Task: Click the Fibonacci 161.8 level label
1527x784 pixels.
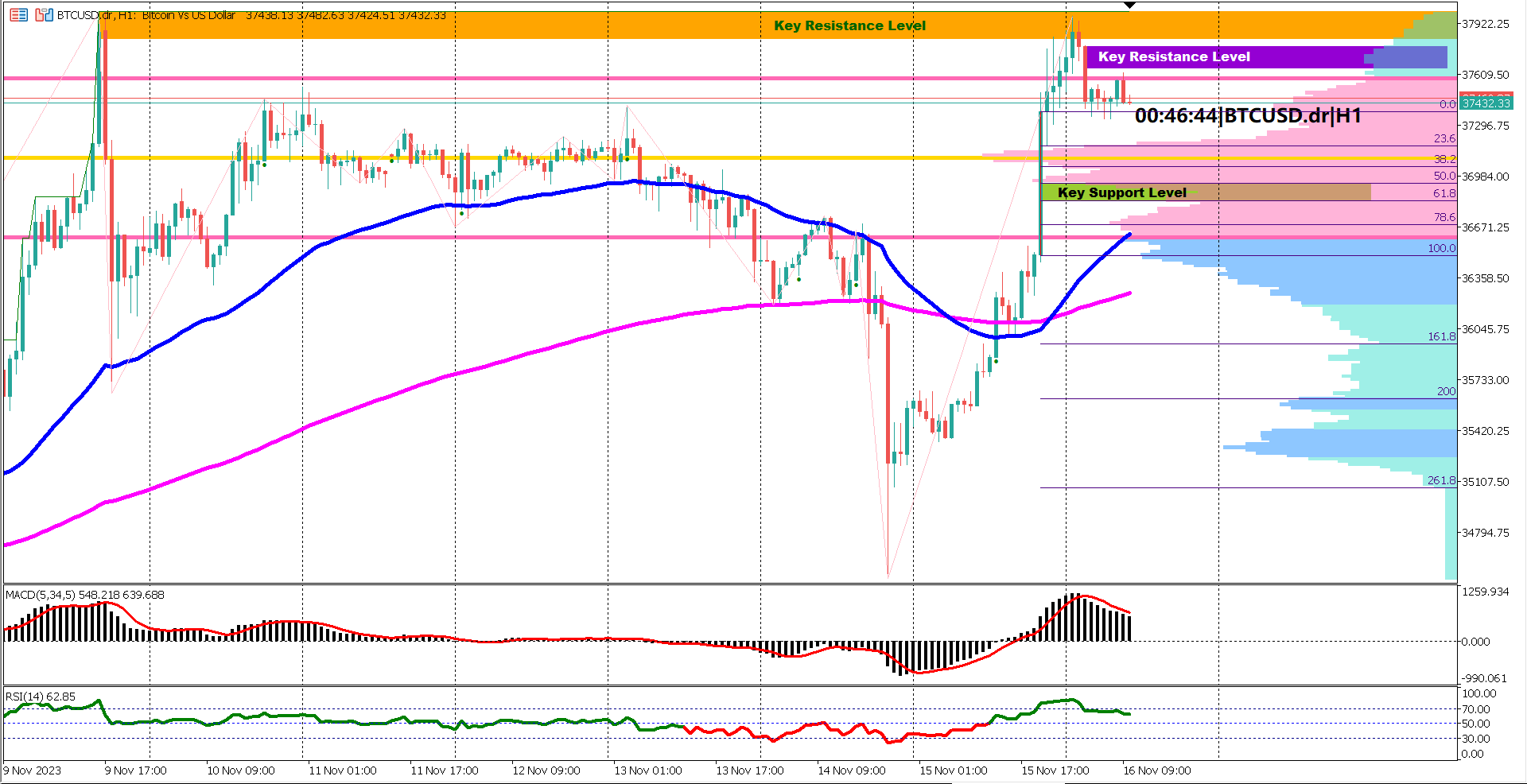Action: click(x=1440, y=336)
